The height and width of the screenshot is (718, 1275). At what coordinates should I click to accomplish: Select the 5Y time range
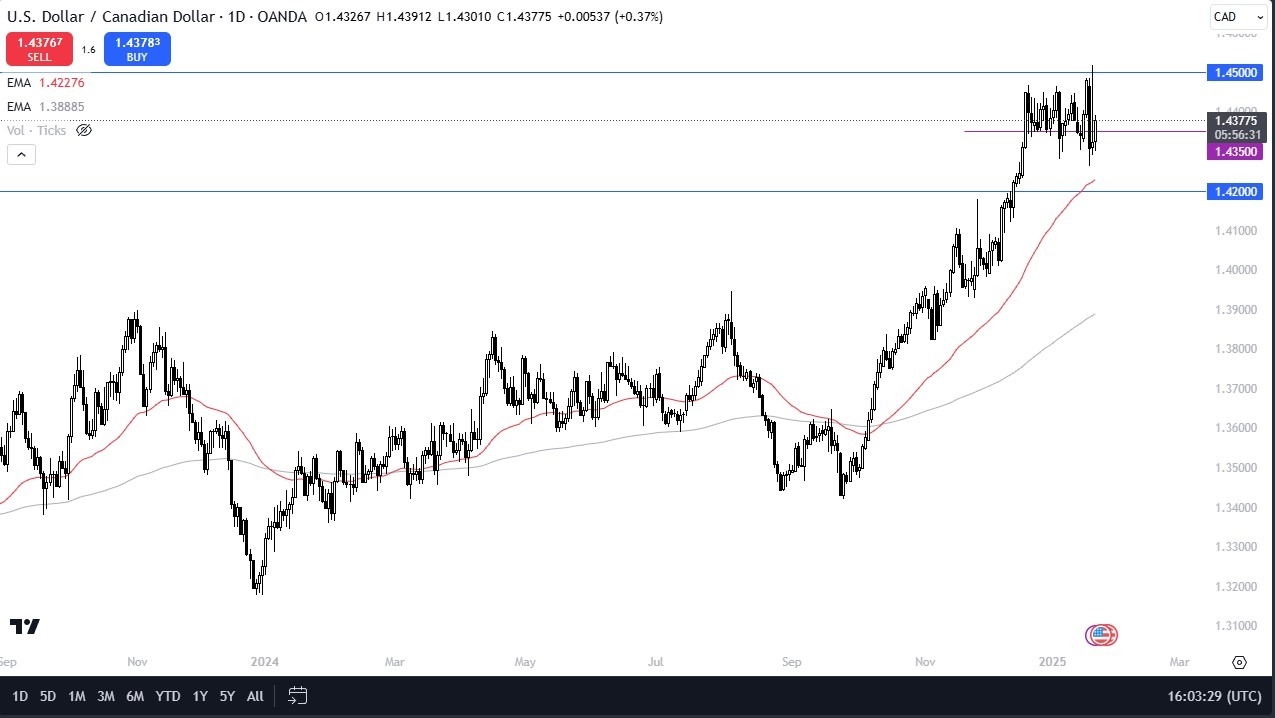(x=226, y=695)
